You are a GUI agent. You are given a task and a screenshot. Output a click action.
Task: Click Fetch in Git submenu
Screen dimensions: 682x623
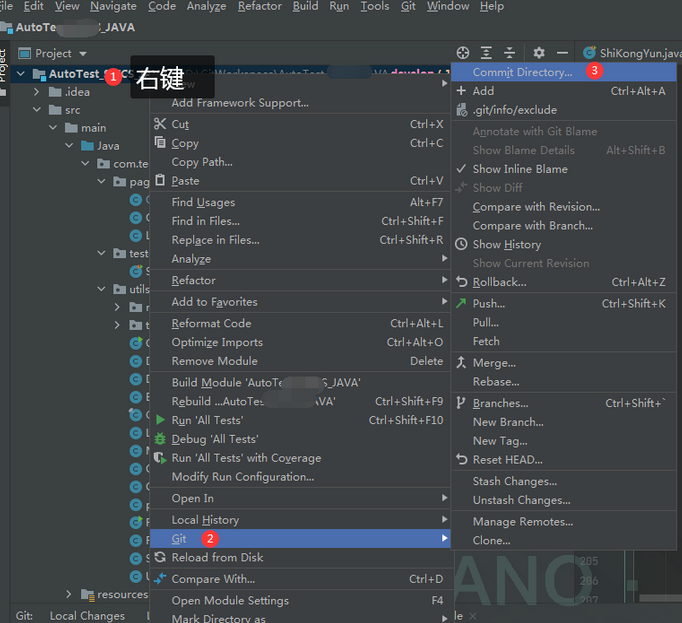[x=564, y=342]
